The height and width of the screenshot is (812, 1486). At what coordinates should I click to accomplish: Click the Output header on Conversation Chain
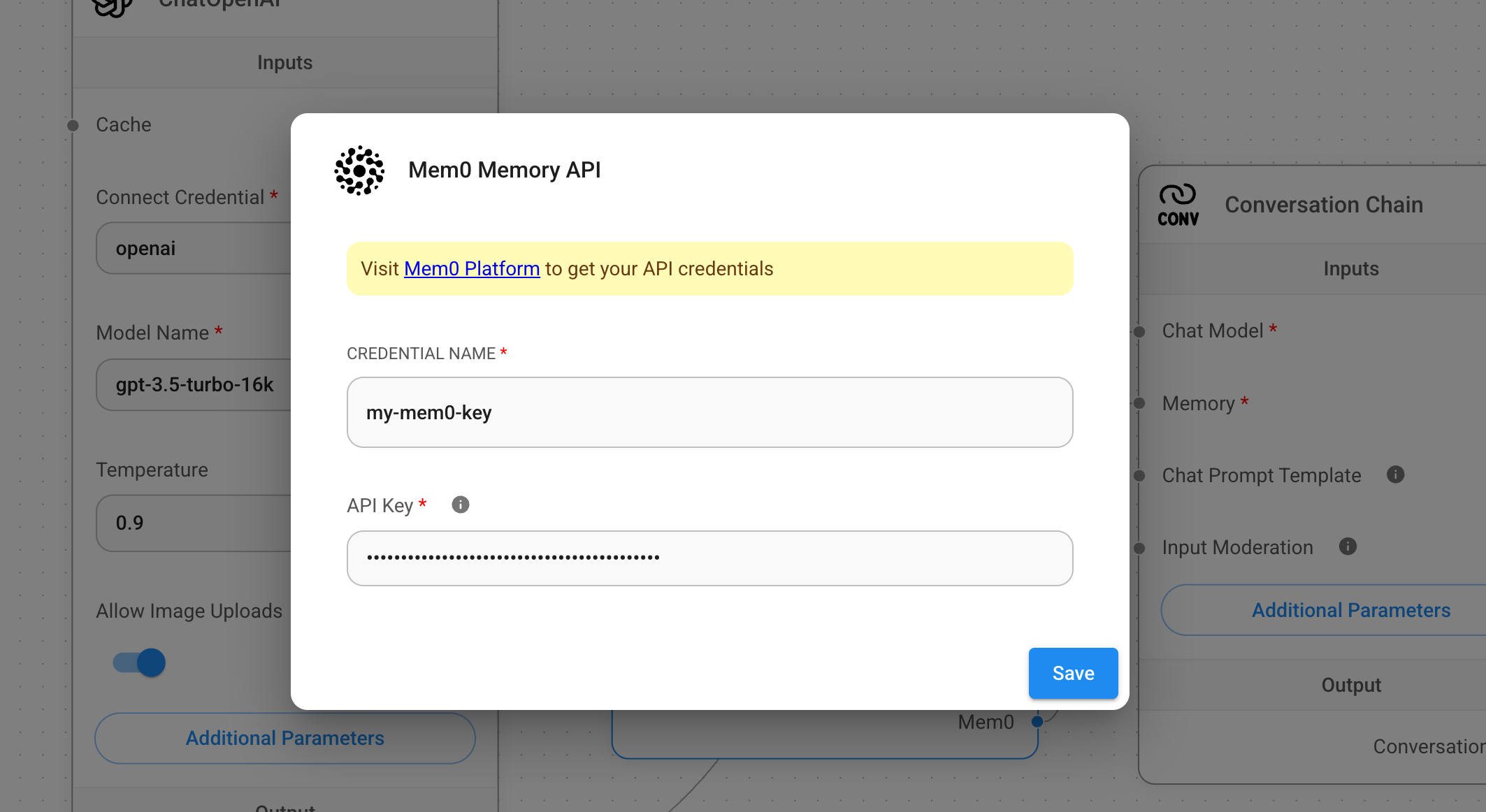point(1350,685)
